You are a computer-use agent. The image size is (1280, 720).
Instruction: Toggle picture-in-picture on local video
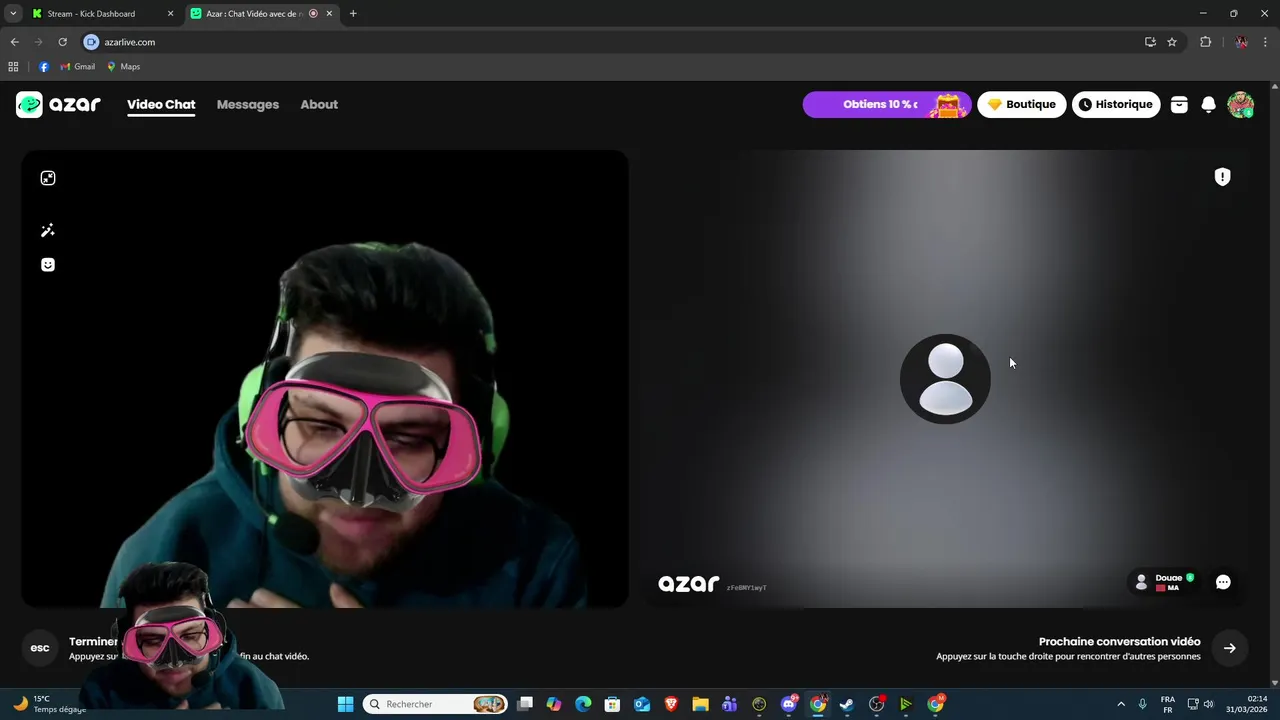point(47,178)
